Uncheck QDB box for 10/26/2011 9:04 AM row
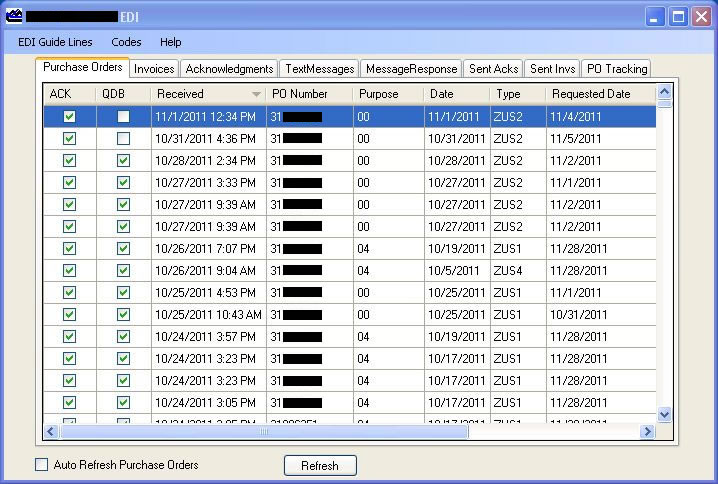This screenshot has height=484, width=718. point(123,270)
